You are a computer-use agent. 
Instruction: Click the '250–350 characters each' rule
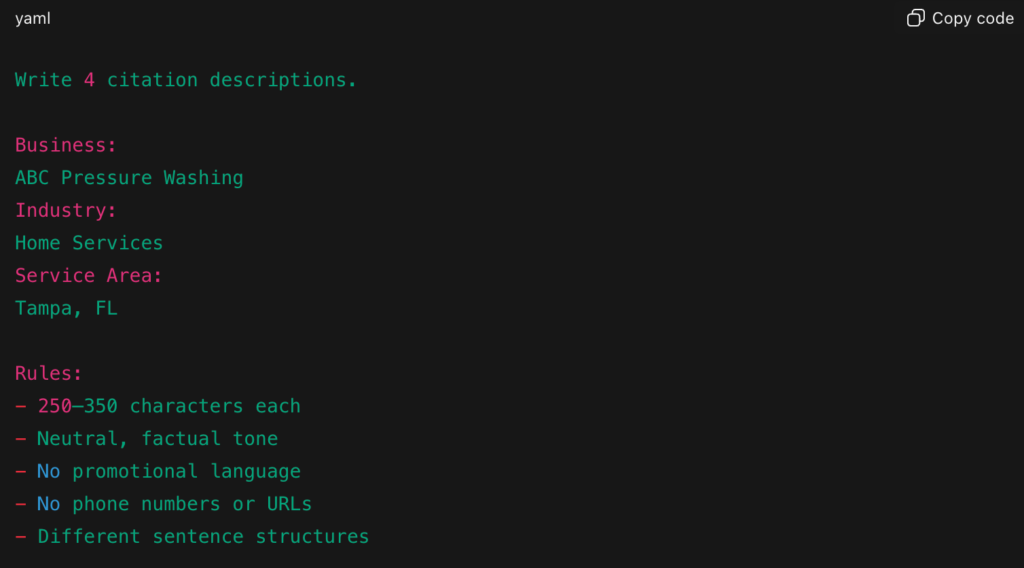169,406
